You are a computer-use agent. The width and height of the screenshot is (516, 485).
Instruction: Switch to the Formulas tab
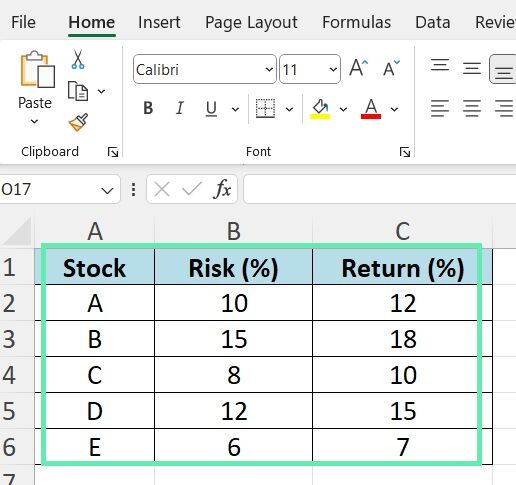point(356,23)
